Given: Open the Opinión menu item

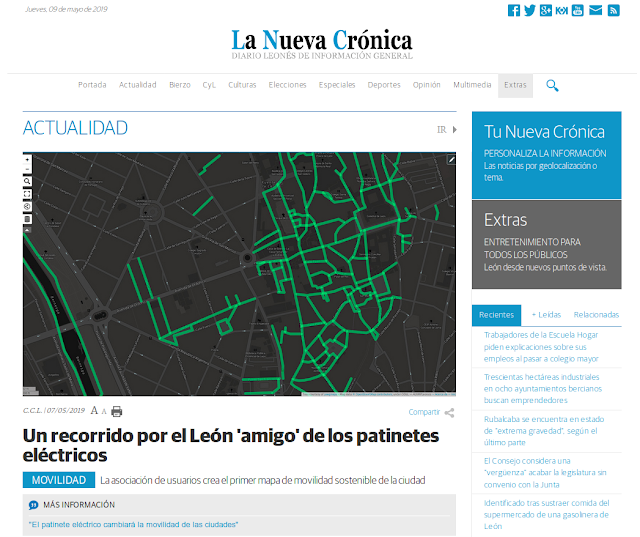Looking at the screenshot, I should 427,85.
